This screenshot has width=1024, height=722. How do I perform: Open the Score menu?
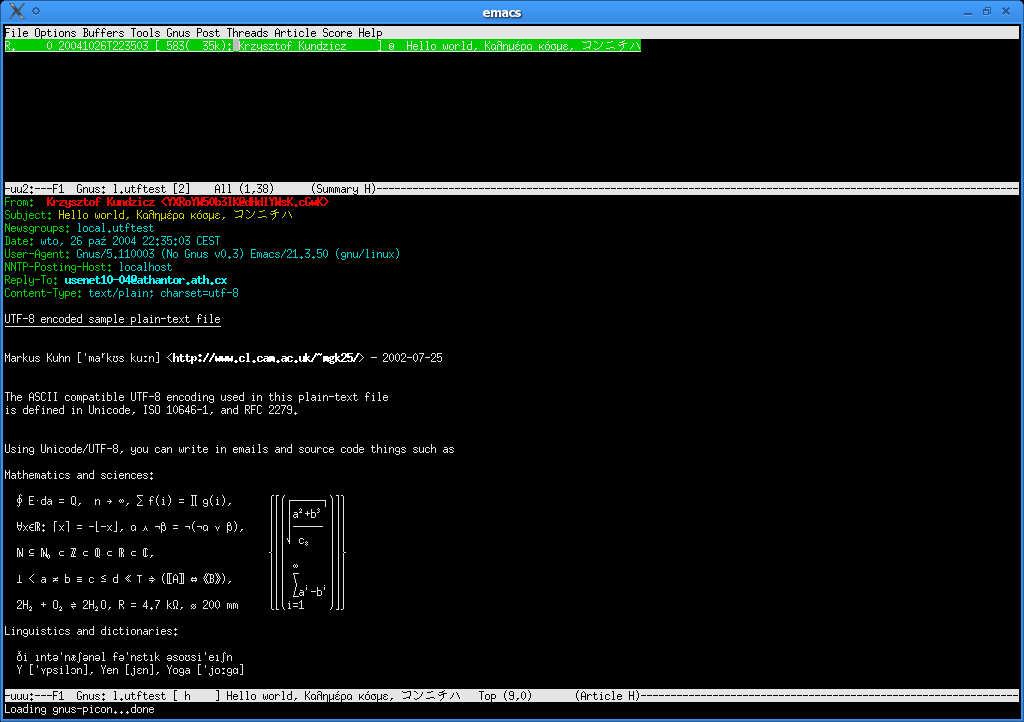point(337,33)
